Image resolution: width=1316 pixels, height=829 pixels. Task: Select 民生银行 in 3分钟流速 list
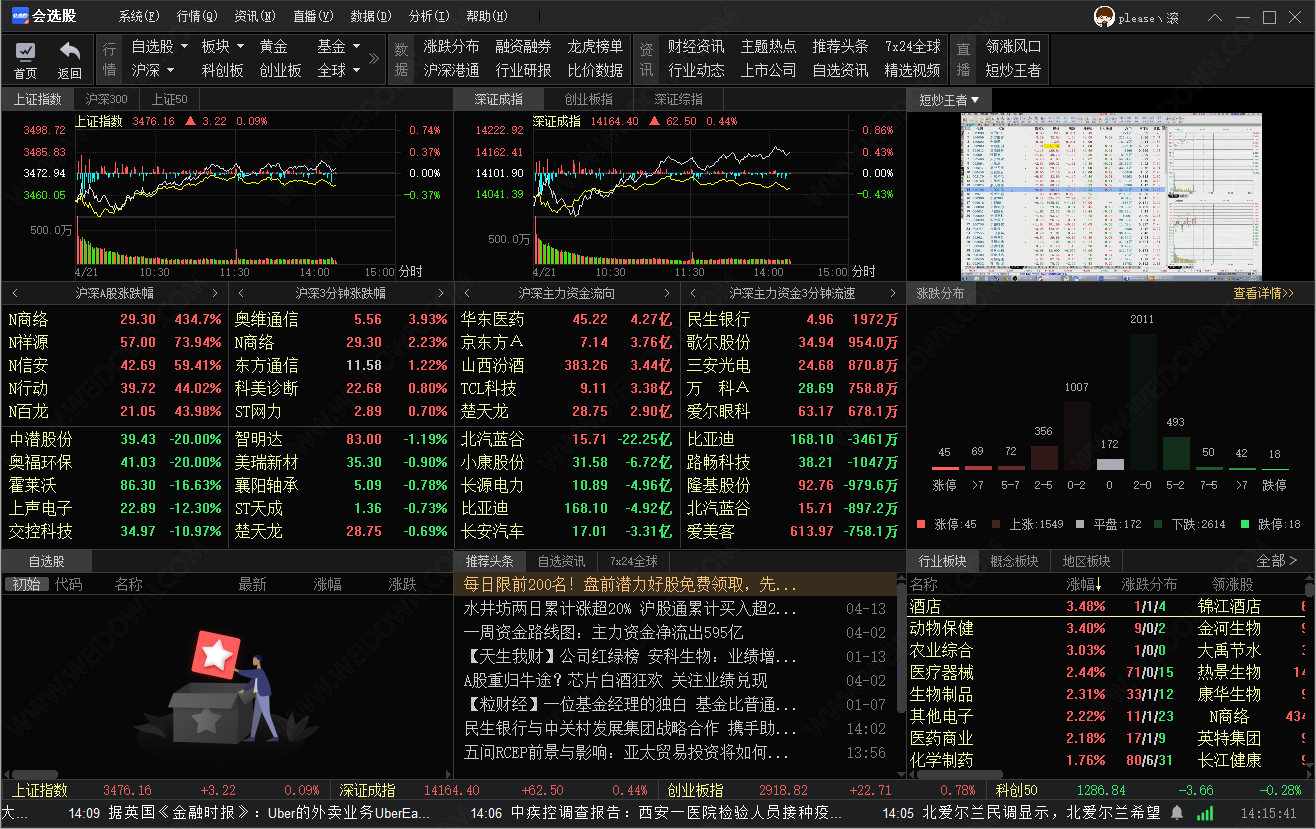pyautogui.click(x=793, y=319)
